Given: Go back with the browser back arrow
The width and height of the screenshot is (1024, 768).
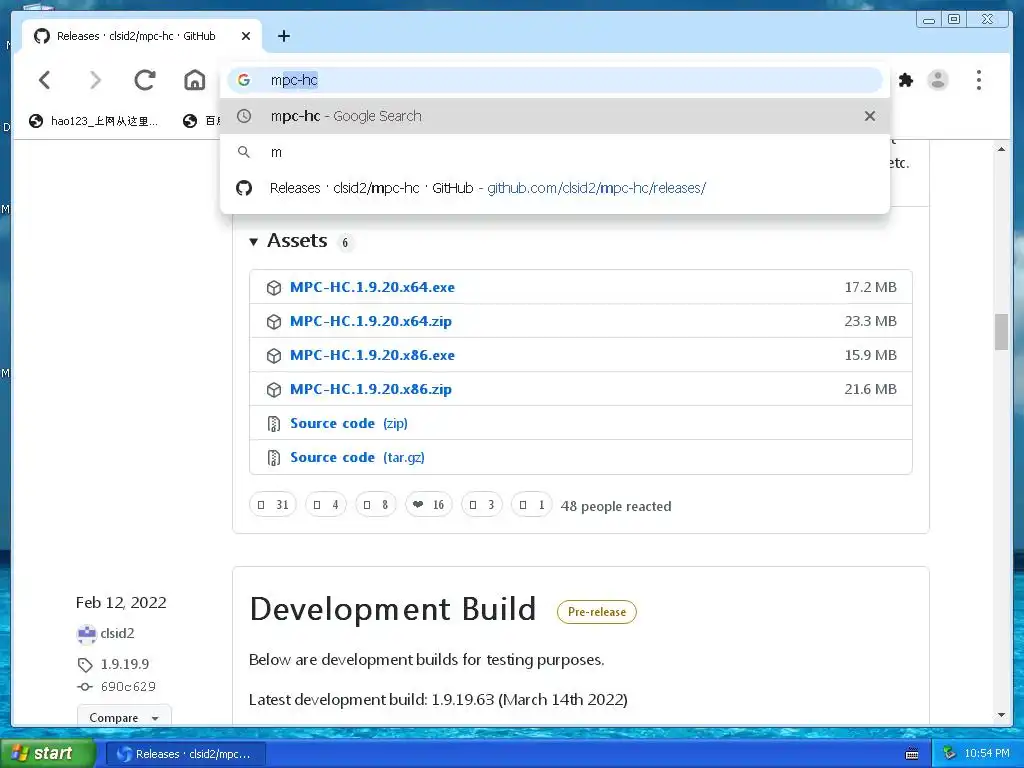Looking at the screenshot, I should click(x=44, y=80).
